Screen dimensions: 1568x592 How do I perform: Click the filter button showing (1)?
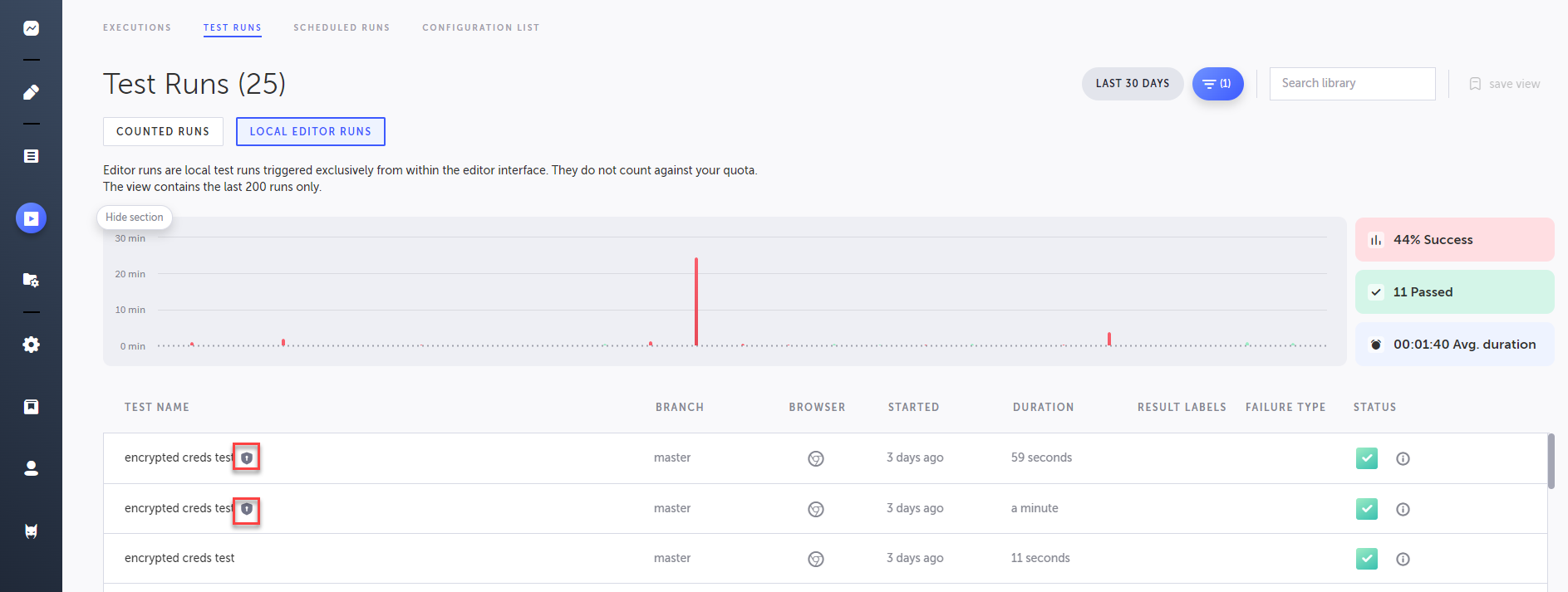(1217, 84)
